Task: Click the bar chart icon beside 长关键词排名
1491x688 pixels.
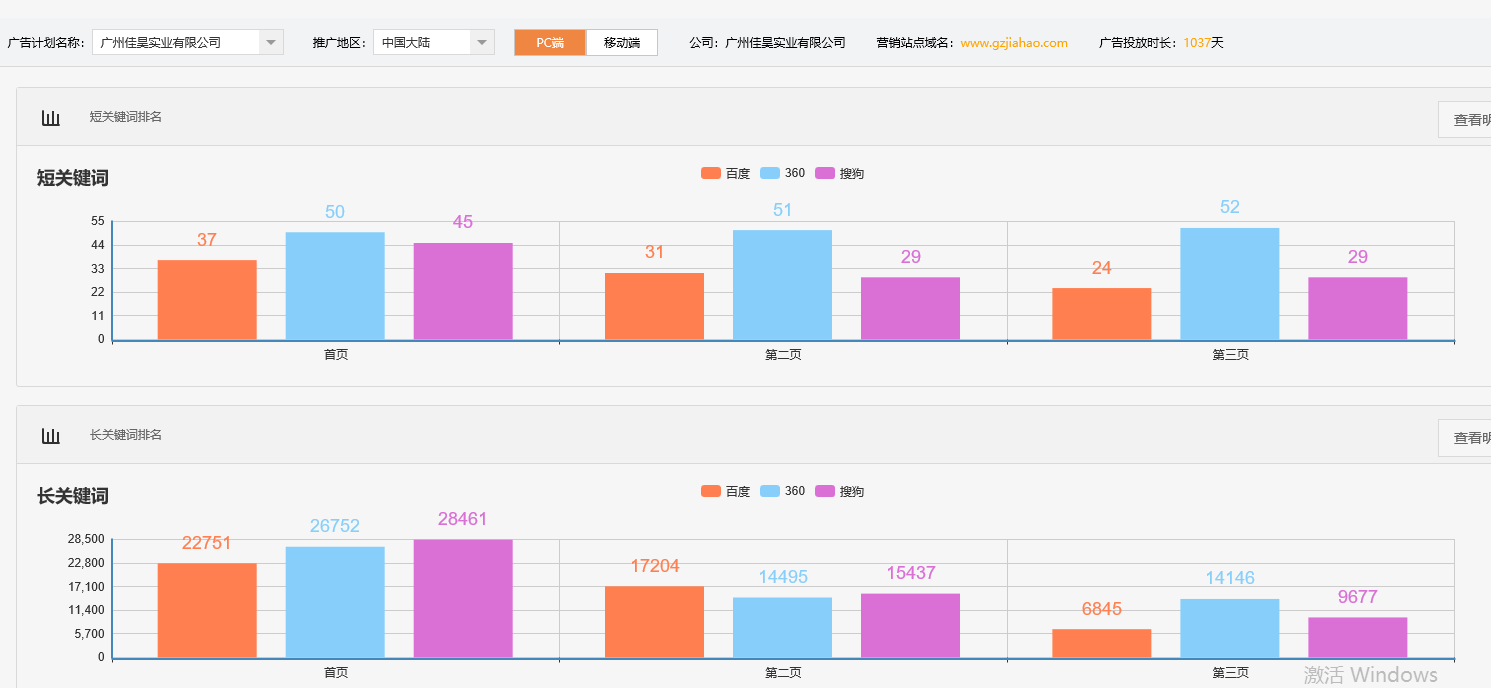Action: point(51,435)
